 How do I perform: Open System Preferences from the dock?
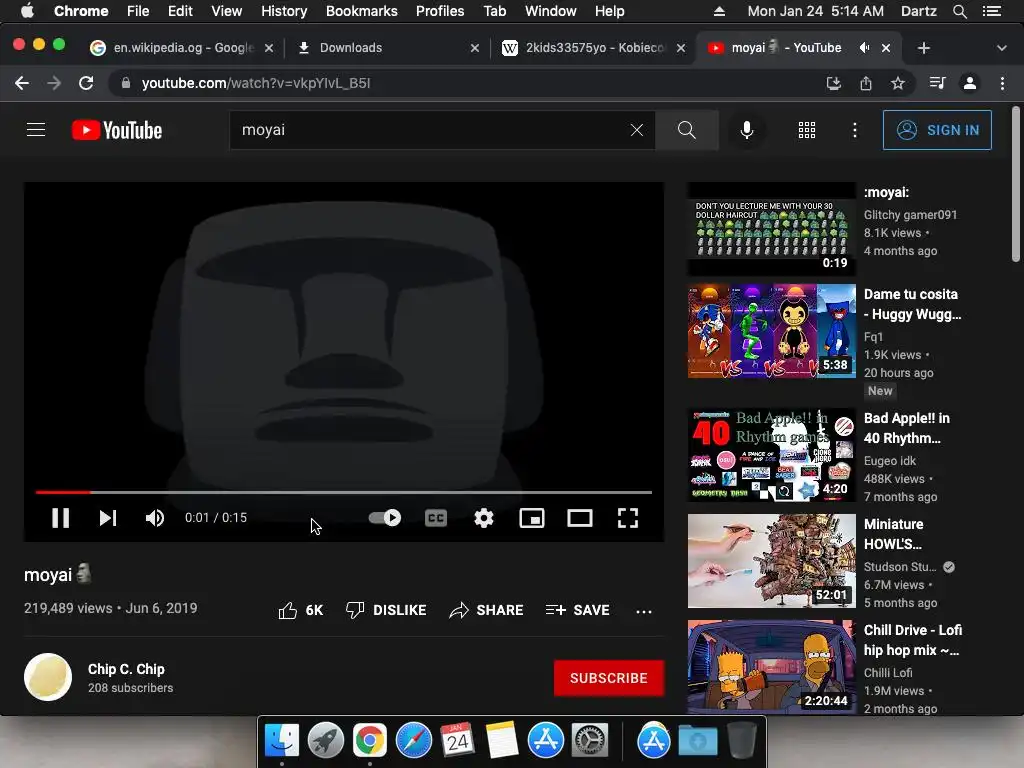(x=590, y=741)
